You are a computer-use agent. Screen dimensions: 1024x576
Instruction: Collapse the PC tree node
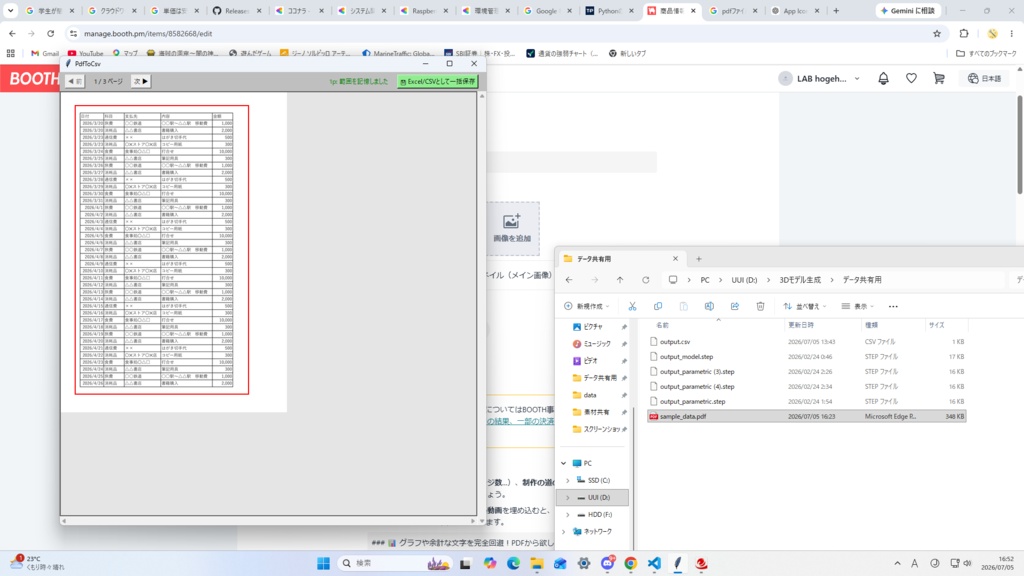564,463
